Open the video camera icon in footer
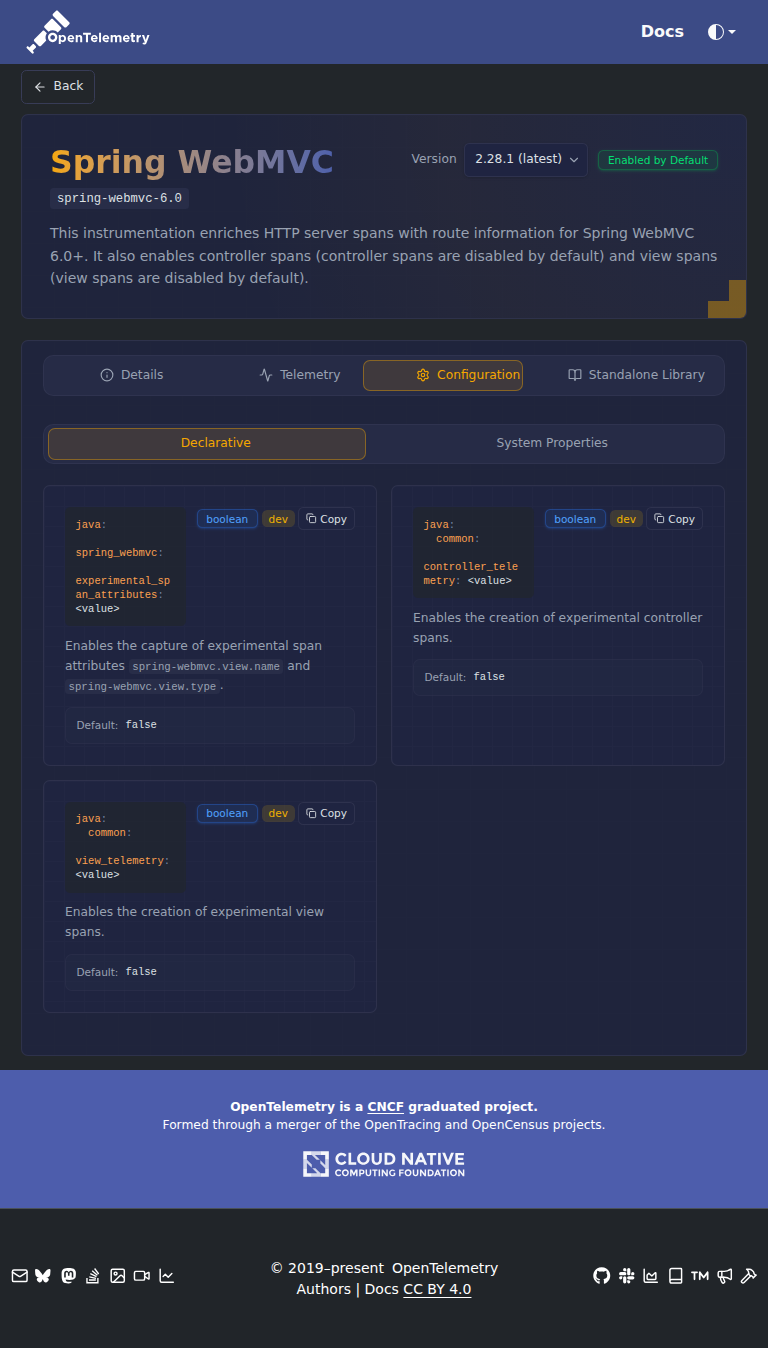Screen dimensions: 768x1348 (142, 1276)
